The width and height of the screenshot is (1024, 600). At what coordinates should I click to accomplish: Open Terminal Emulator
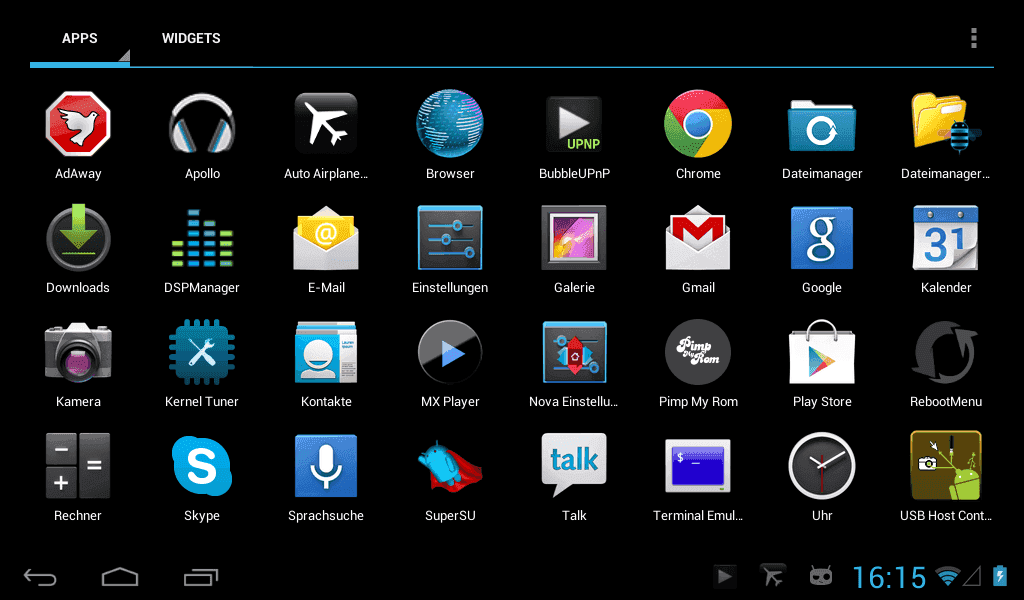pos(698,466)
